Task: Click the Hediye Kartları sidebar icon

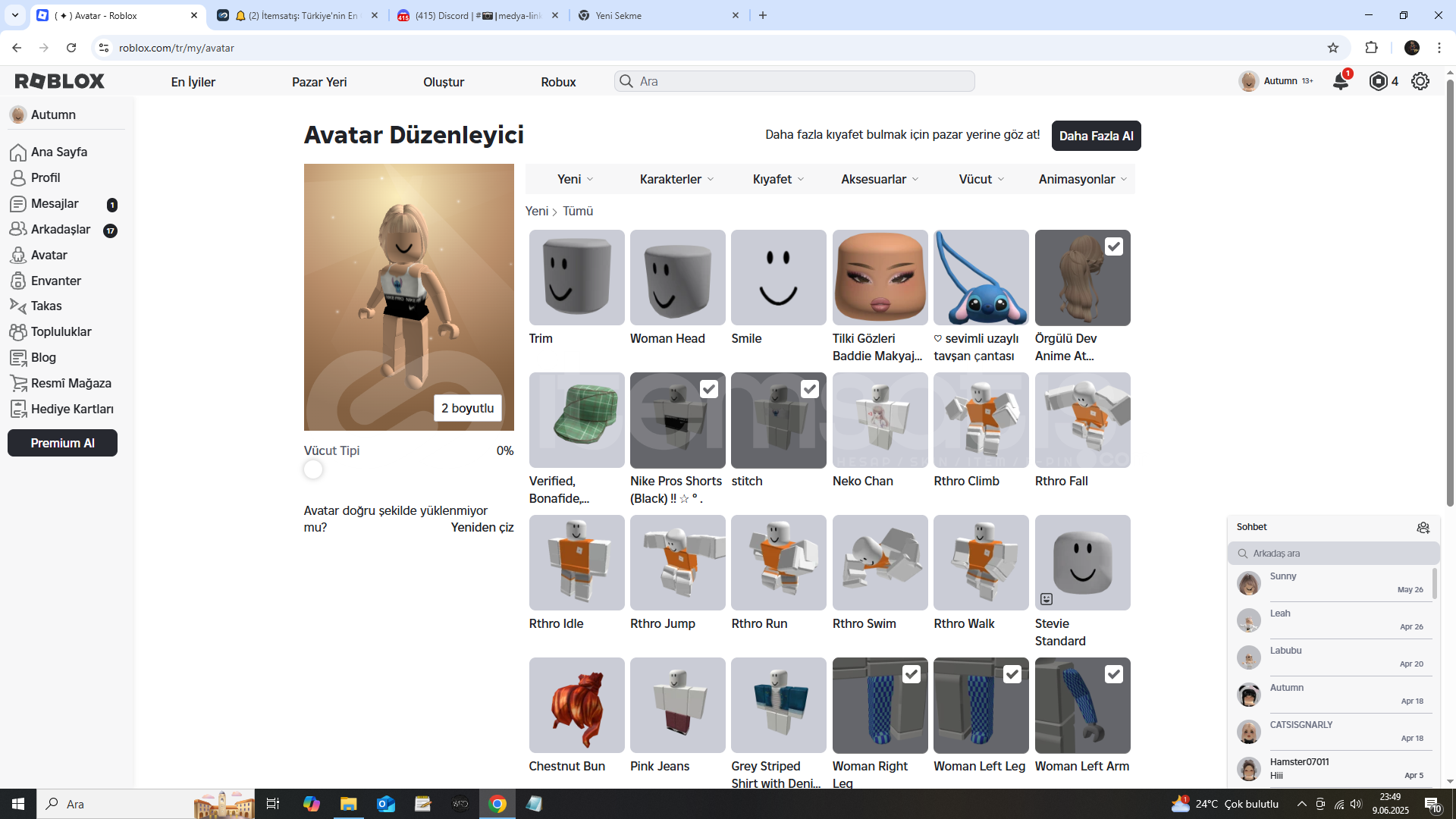Action: coord(18,409)
